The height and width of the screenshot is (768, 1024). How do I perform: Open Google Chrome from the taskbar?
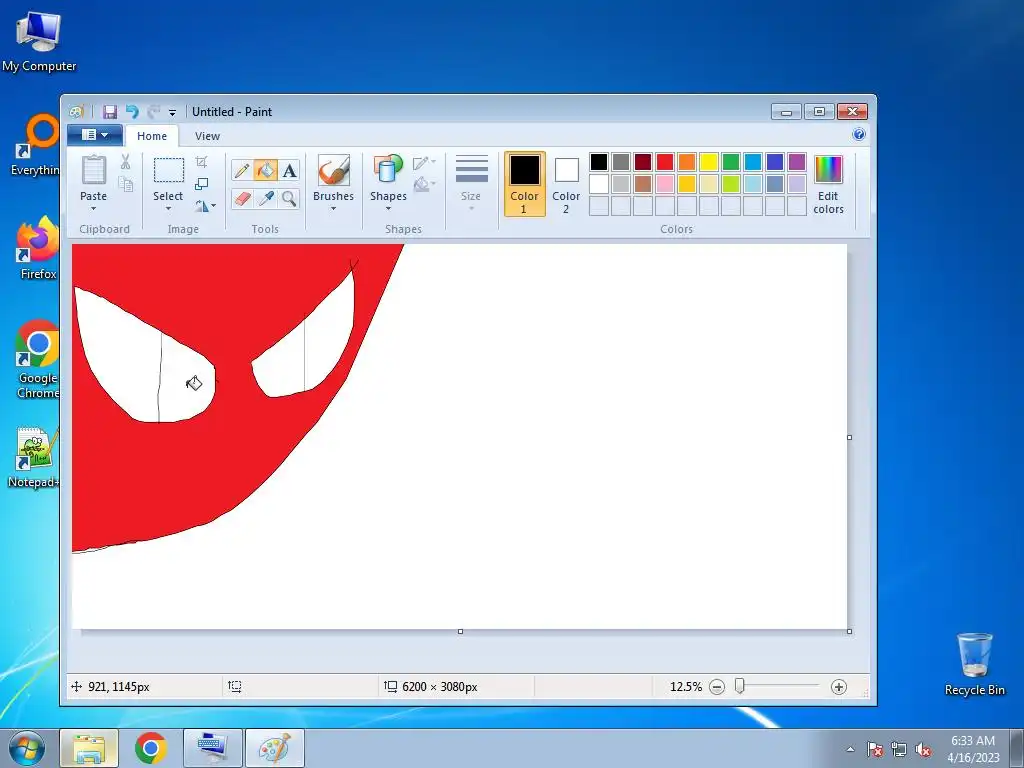tap(151, 748)
